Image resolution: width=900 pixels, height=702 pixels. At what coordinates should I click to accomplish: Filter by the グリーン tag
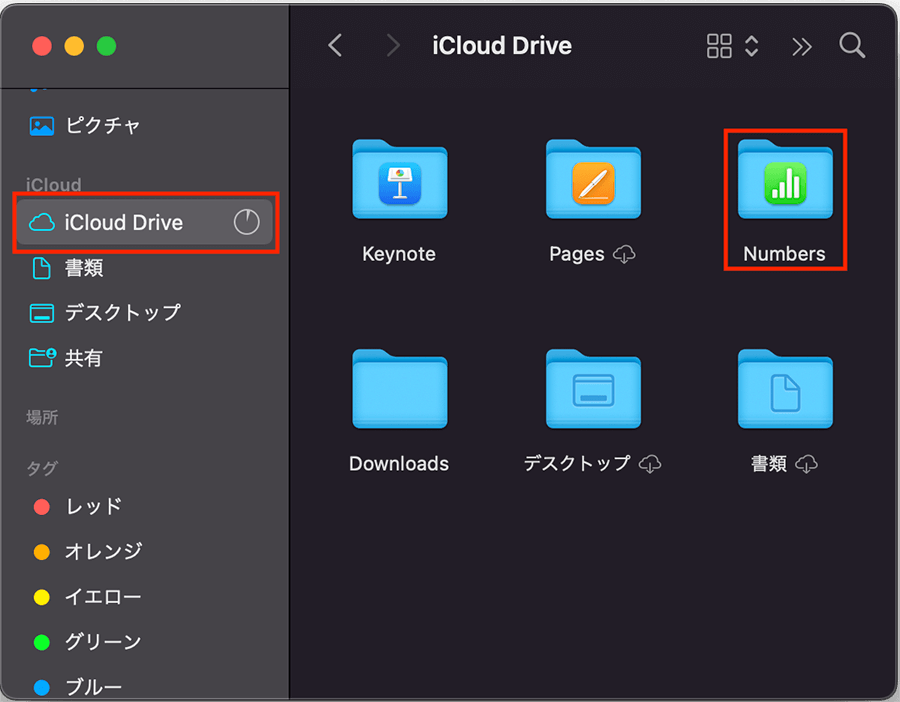point(145,642)
